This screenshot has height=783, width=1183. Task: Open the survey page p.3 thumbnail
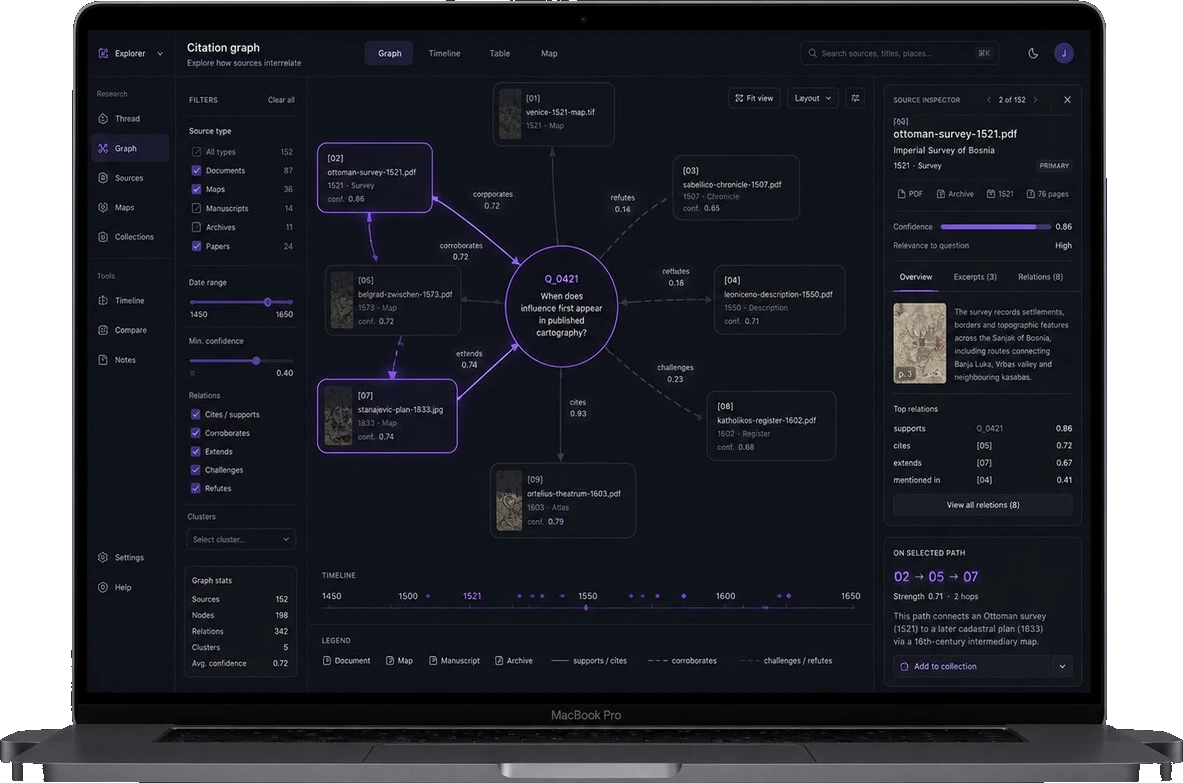(920, 343)
